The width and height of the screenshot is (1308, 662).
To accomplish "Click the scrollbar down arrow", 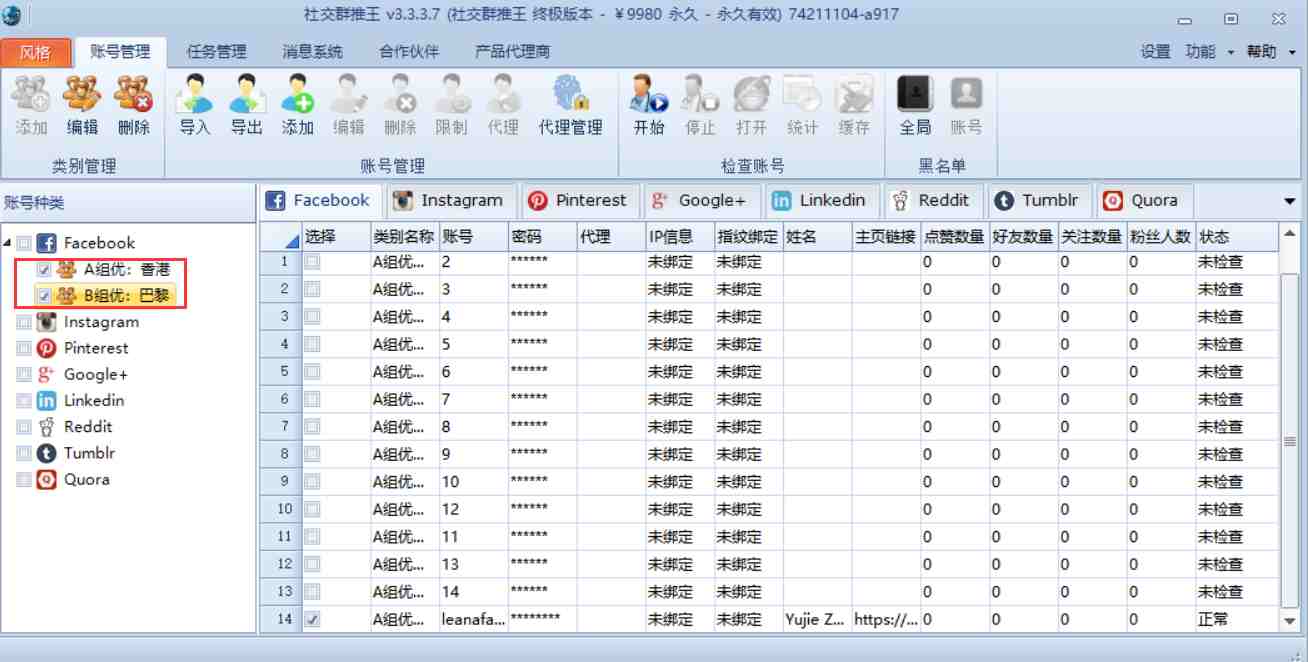I will (x=1289, y=621).
